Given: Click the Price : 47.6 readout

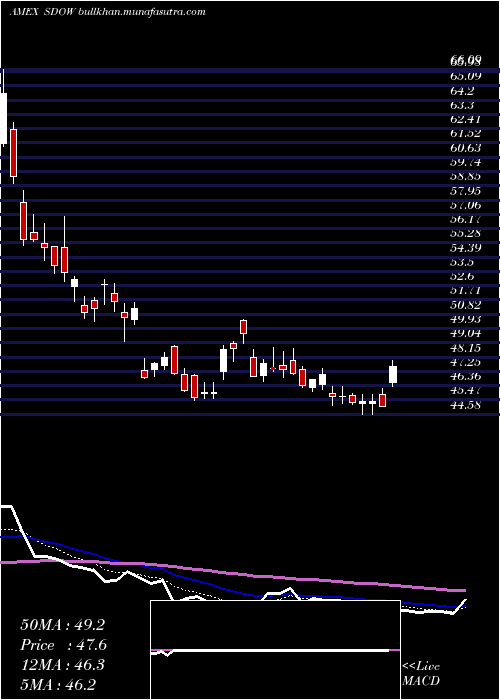Looking at the screenshot, I should tap(63, 645).
